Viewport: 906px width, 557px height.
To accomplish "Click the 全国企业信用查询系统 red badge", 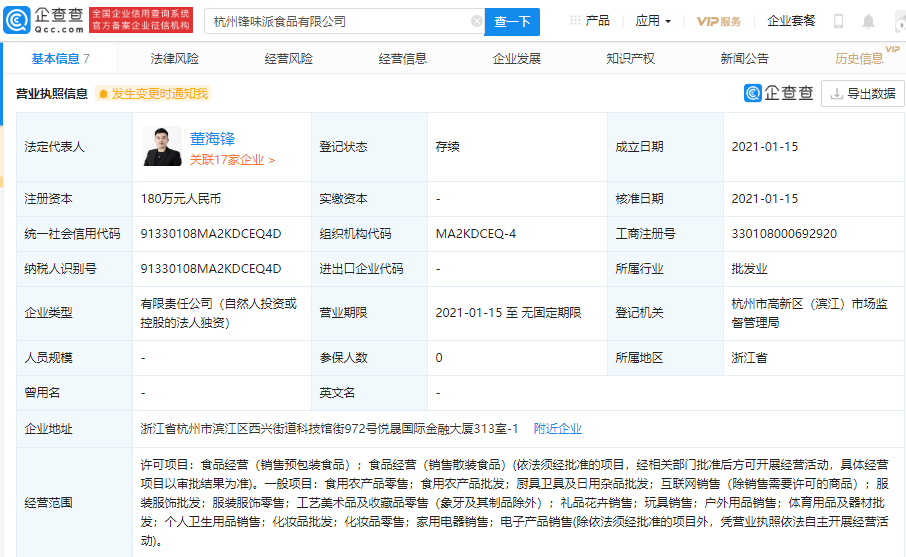I will 141,20.
